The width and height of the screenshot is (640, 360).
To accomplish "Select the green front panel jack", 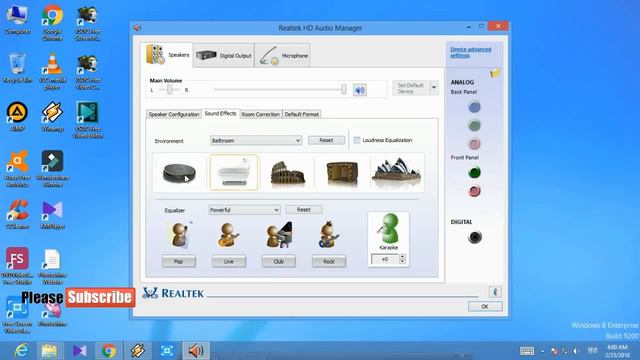I will [474, 172].
